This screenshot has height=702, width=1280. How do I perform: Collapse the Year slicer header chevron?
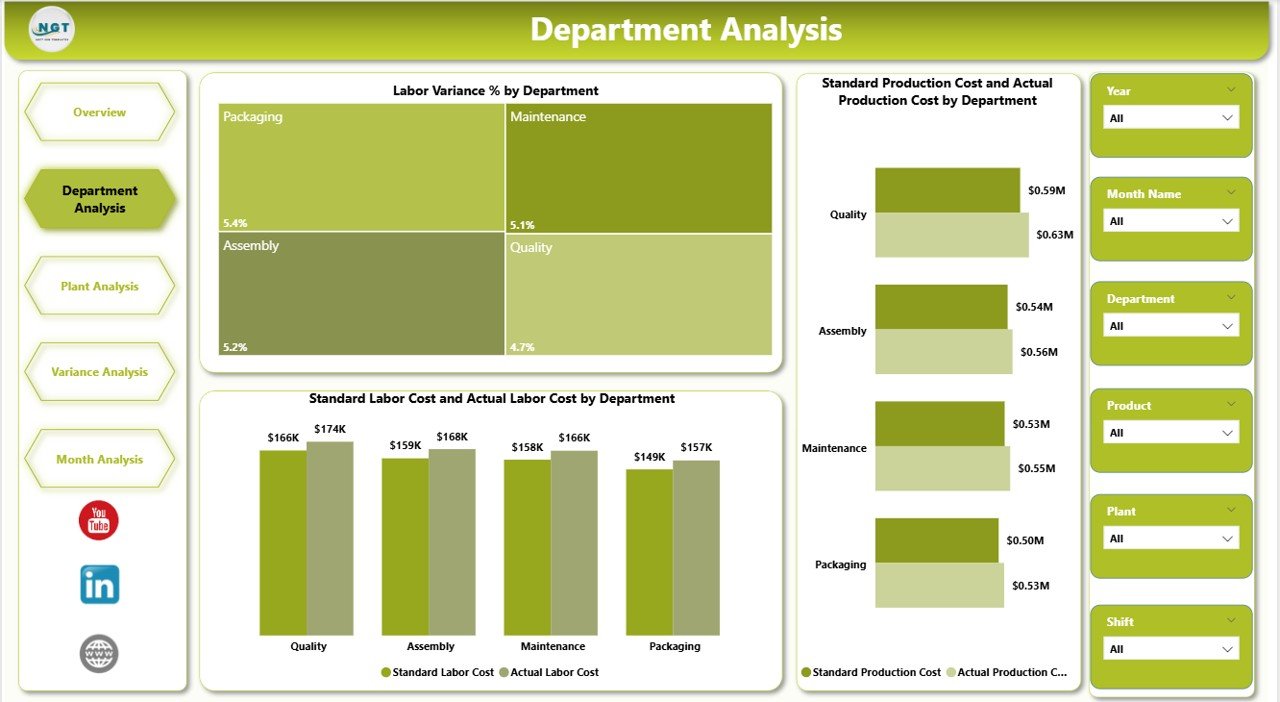pyautogui.click(x=1230, y=89)
